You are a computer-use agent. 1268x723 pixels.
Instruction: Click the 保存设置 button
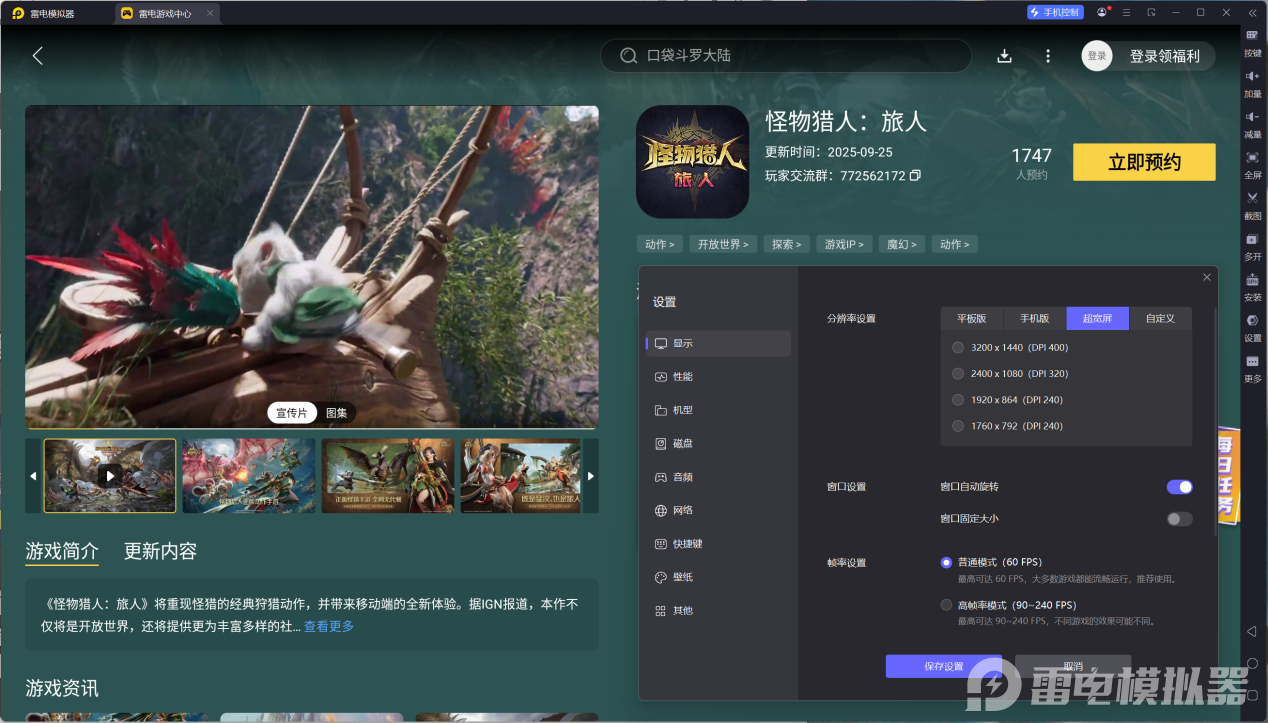[x=943, y=666]
